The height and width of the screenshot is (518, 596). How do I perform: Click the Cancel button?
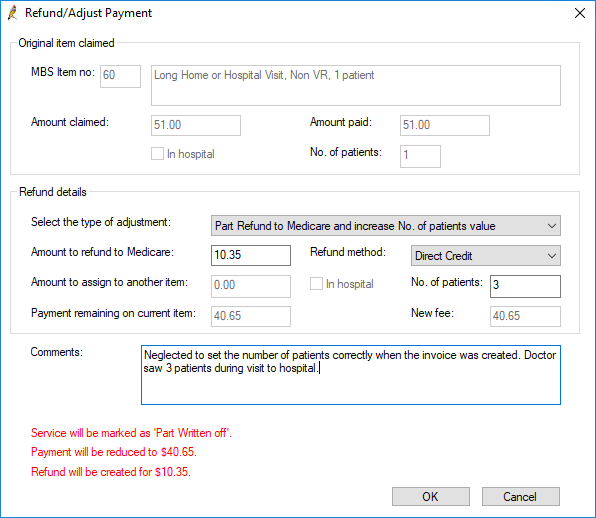tap(520, 496)
